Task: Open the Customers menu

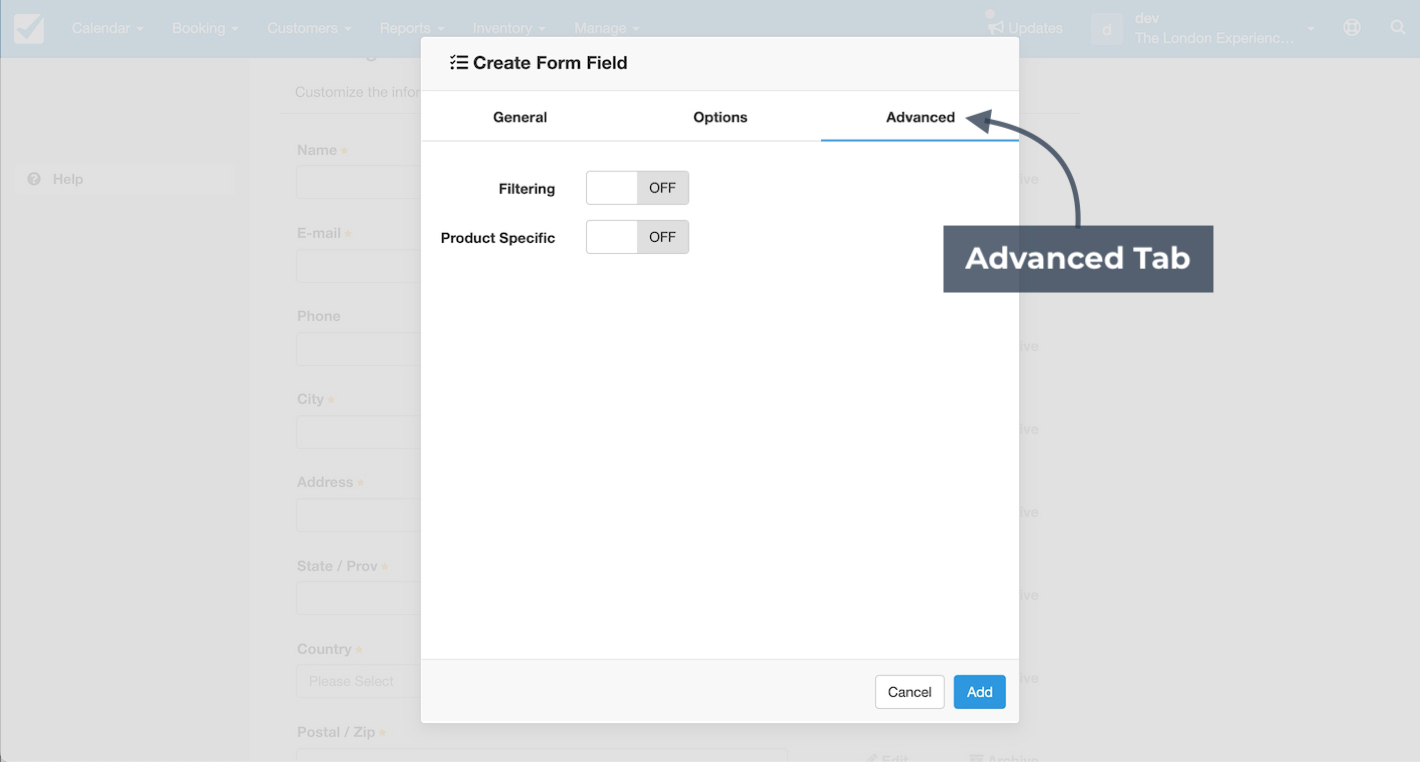Action: [309, 28]
